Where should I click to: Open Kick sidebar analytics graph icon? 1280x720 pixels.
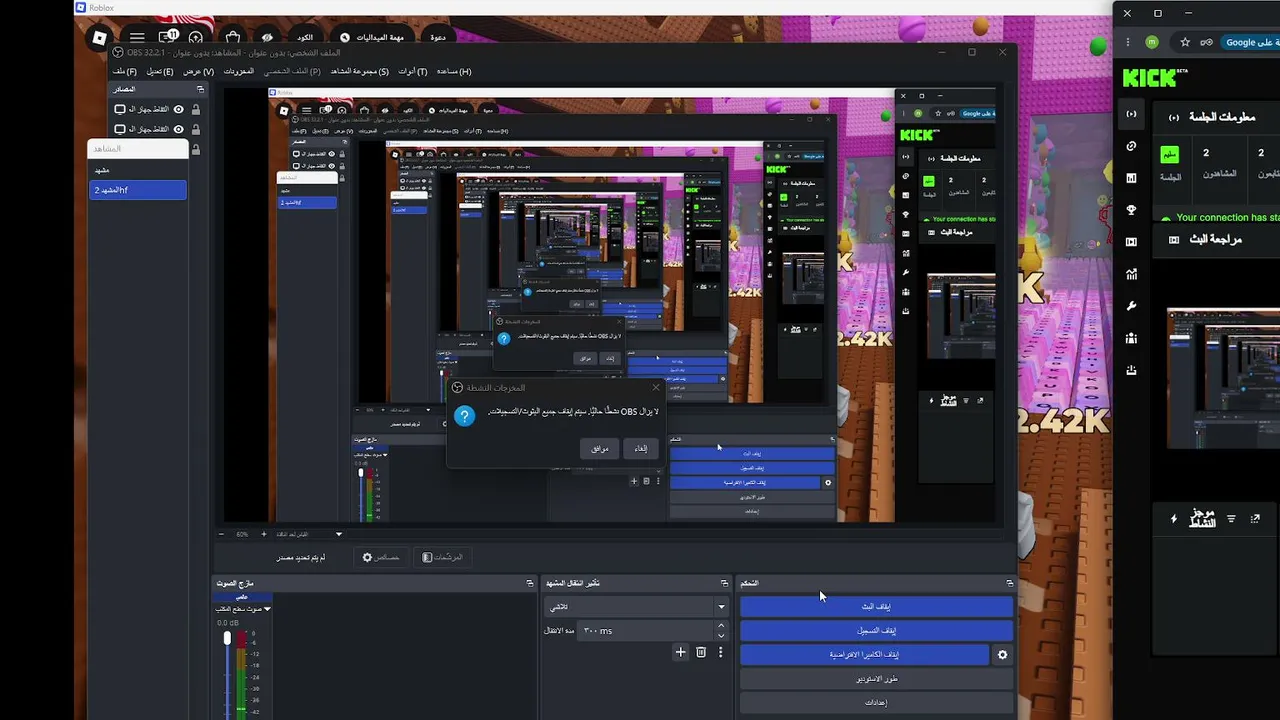click(x=1131, y=274)
